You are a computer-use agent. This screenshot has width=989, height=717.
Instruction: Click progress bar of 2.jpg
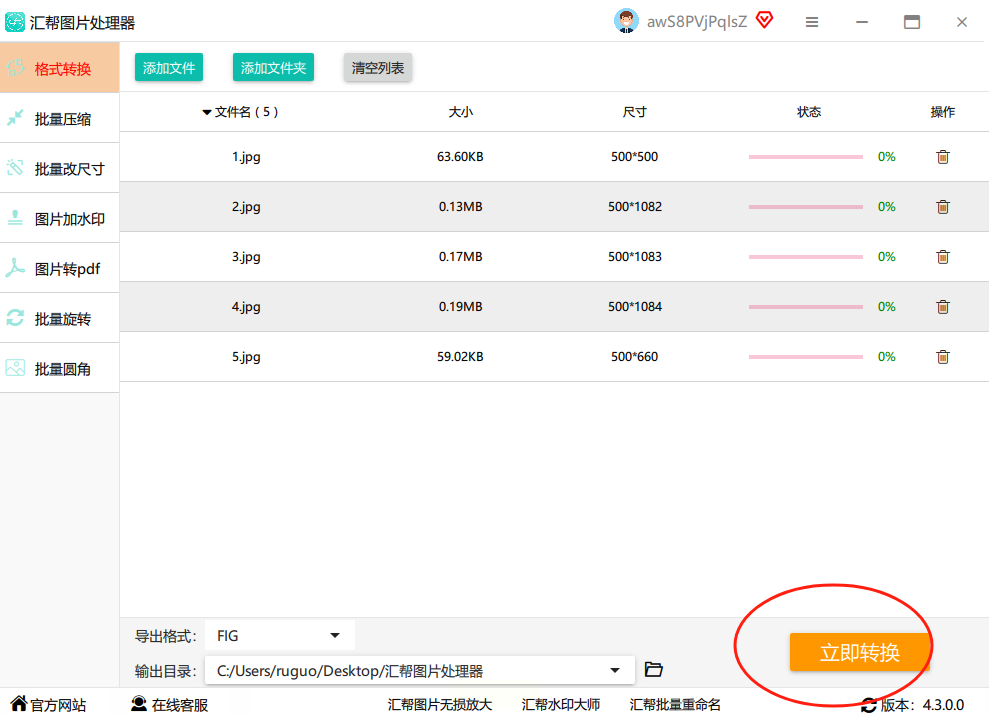coord(805,207)
